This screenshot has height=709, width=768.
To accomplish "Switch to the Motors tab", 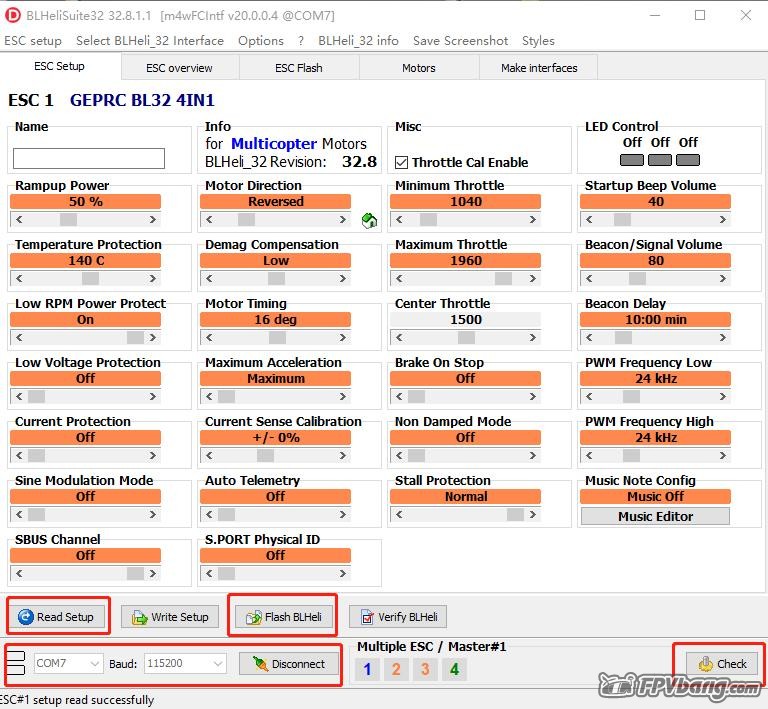I will tap(419, 68).
